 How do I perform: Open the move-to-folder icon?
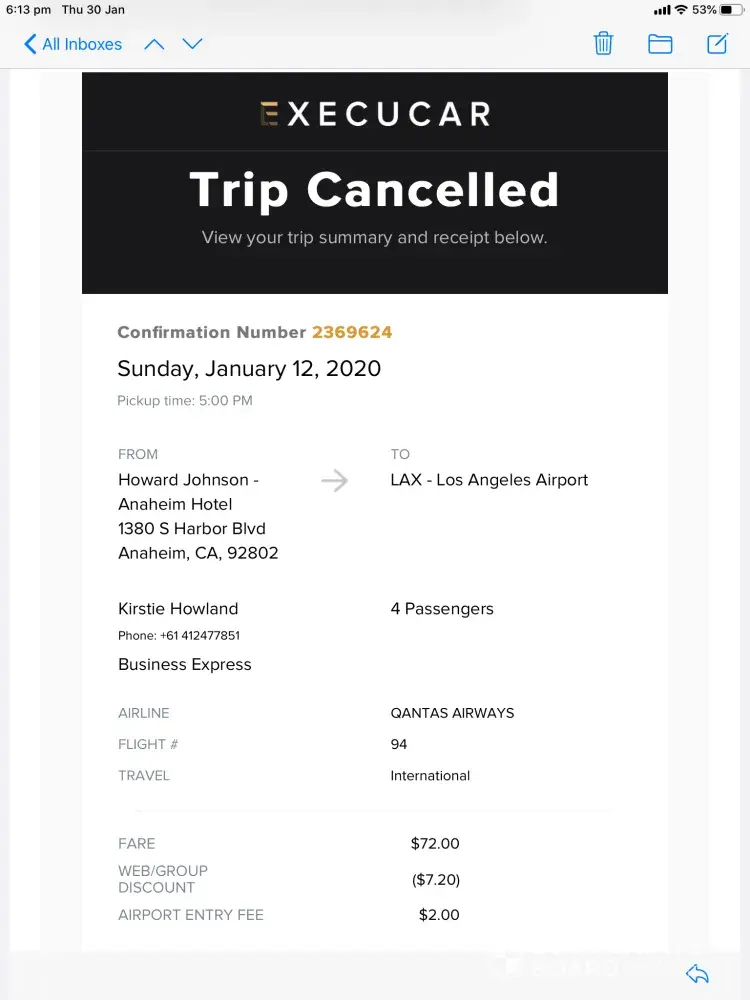point(660,43)
